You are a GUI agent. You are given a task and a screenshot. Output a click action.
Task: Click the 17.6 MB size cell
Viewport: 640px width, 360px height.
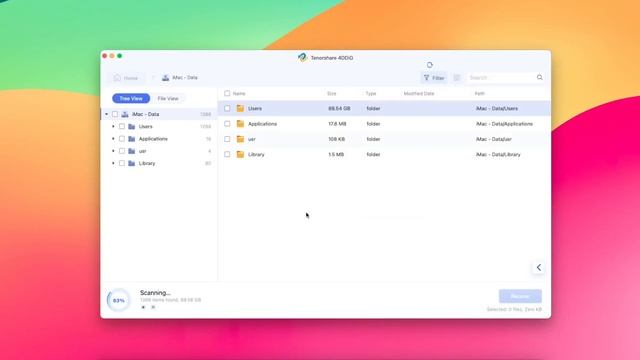click(337, 124)
